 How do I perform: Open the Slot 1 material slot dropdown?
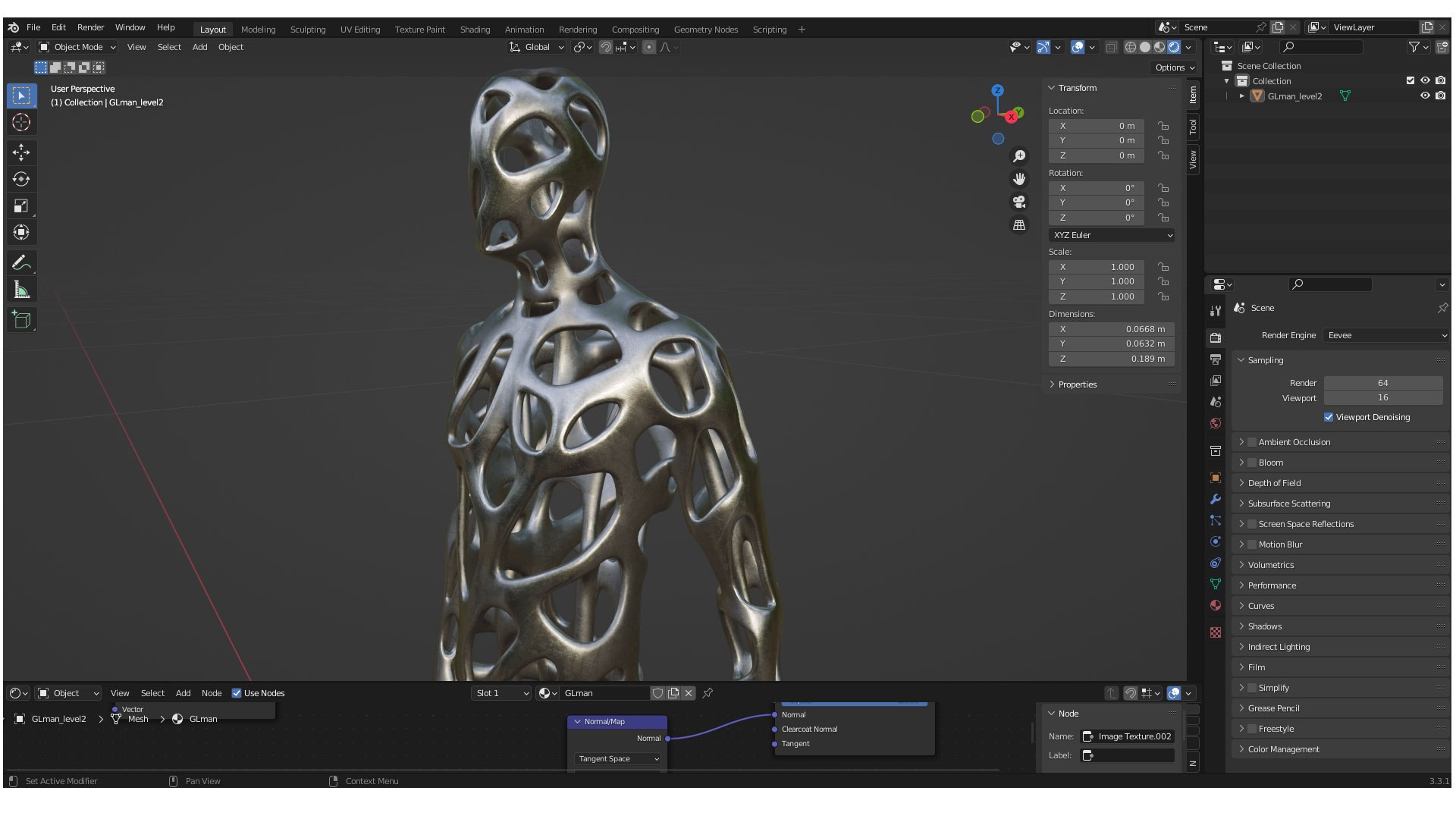[500, 693]
